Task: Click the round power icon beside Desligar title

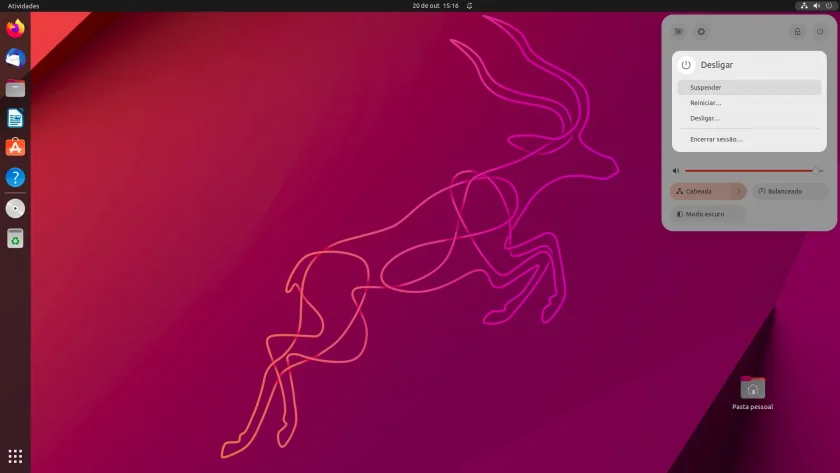Action: (x=686, y=65)
